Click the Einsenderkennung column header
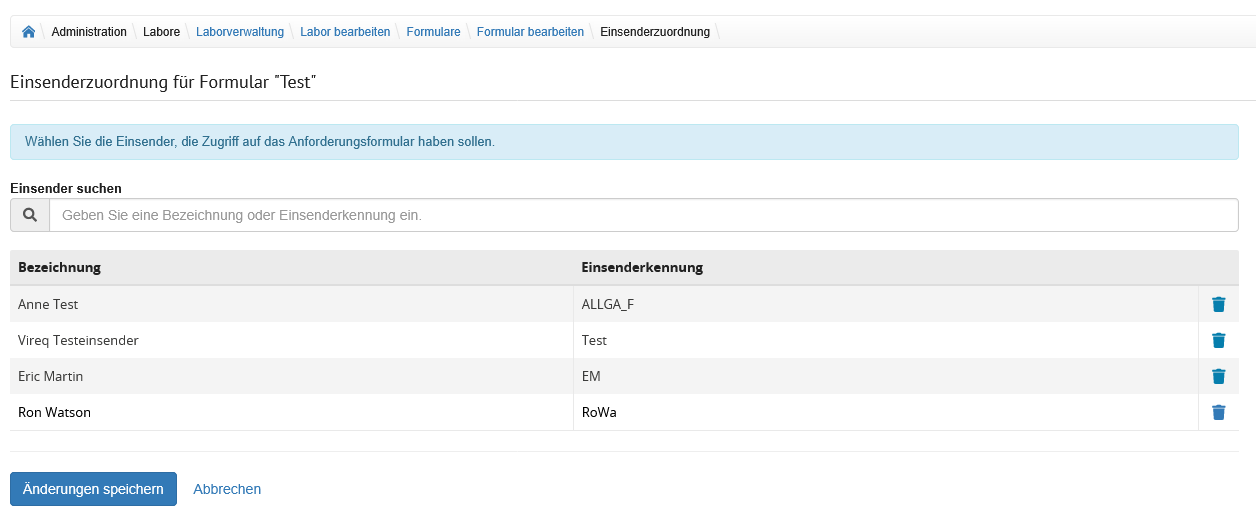 click(x=642, y=267)
